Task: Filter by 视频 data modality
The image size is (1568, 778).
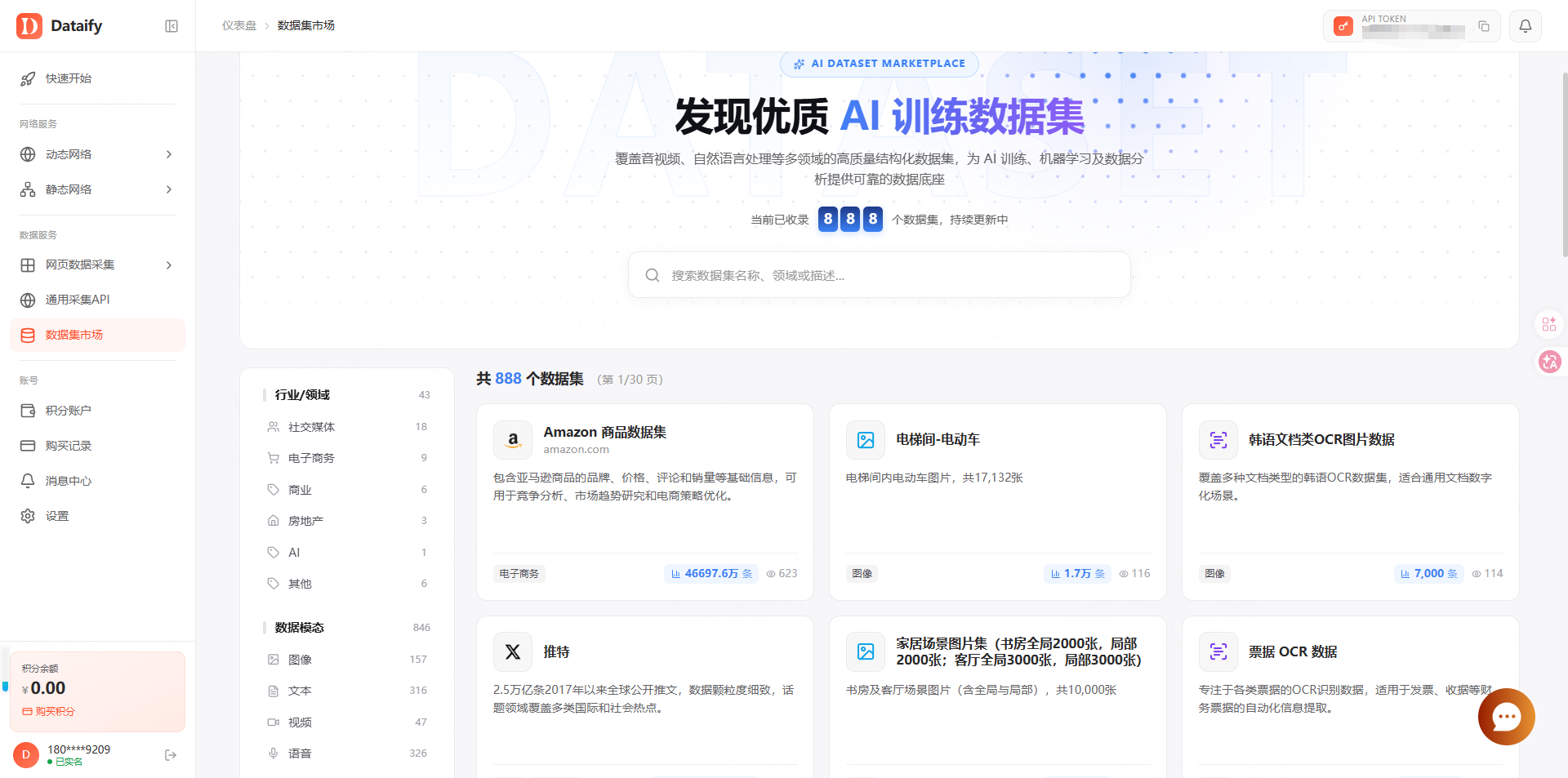Action: coord(347,722)
